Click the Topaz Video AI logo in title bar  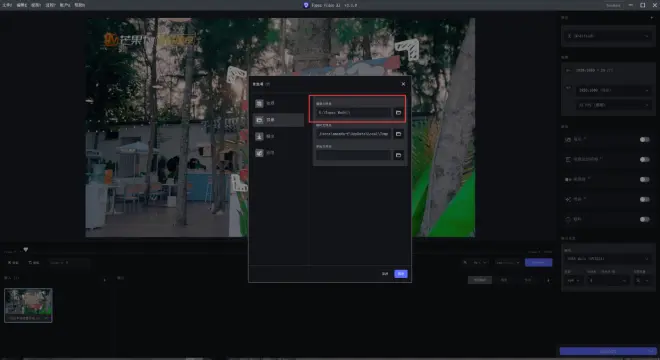click(306, 5)
